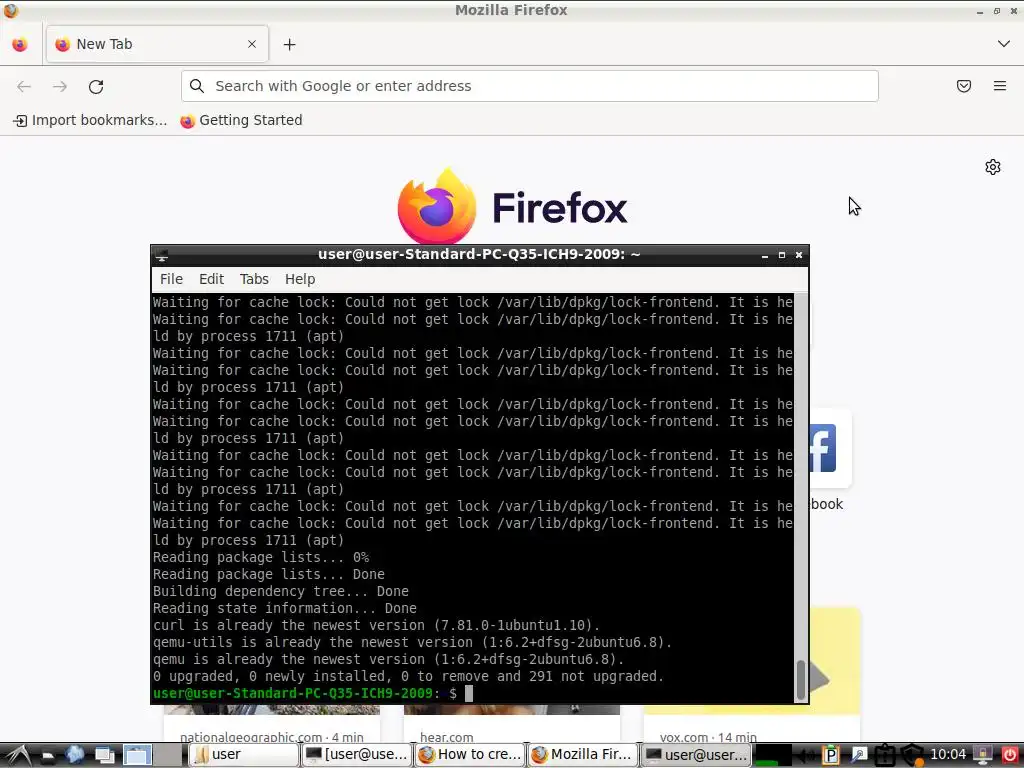Open the terminal Tabs menu
This screenshot has width=1024, height=768.
pyautogui.click(x=254, y=279)
